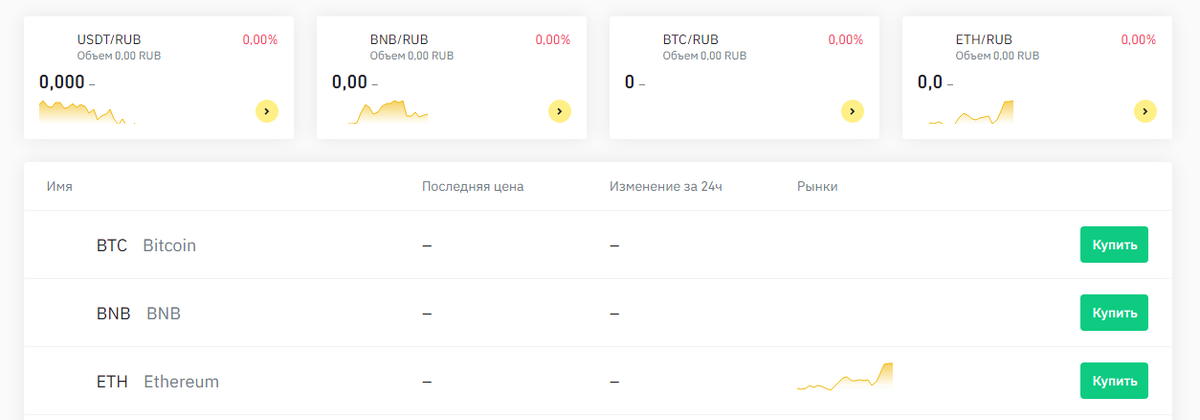The width and height of the screenshot is (1200, 420).
Task: Open the ETH Ethereum table row
Action: (597, 381)
